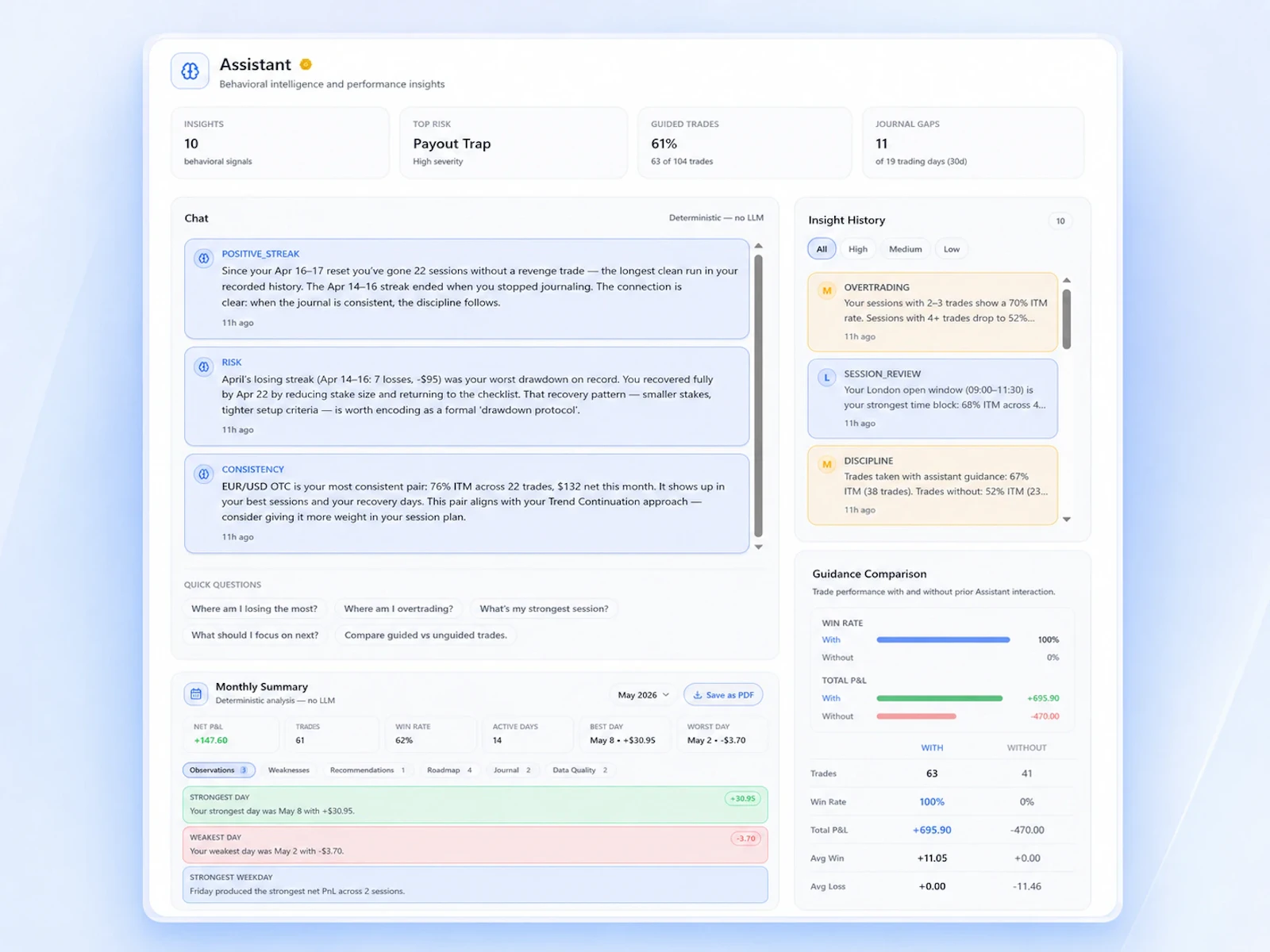1270x952 pixels.
Task: Switch to the Roadmap tab
Action: tap(449, 770)
